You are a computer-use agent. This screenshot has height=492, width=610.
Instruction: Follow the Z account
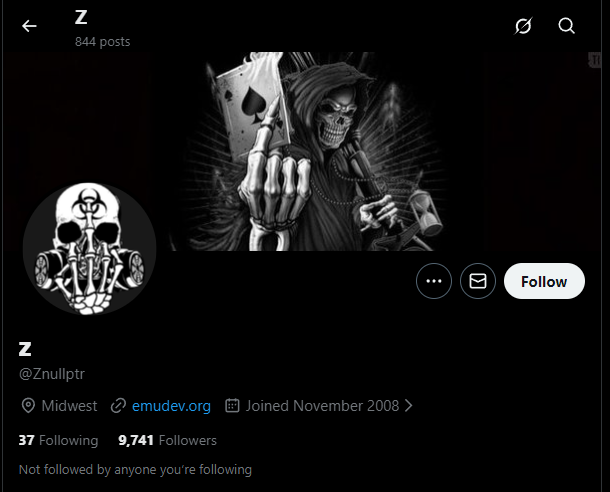pyautogui.click(x=544, y=281)
